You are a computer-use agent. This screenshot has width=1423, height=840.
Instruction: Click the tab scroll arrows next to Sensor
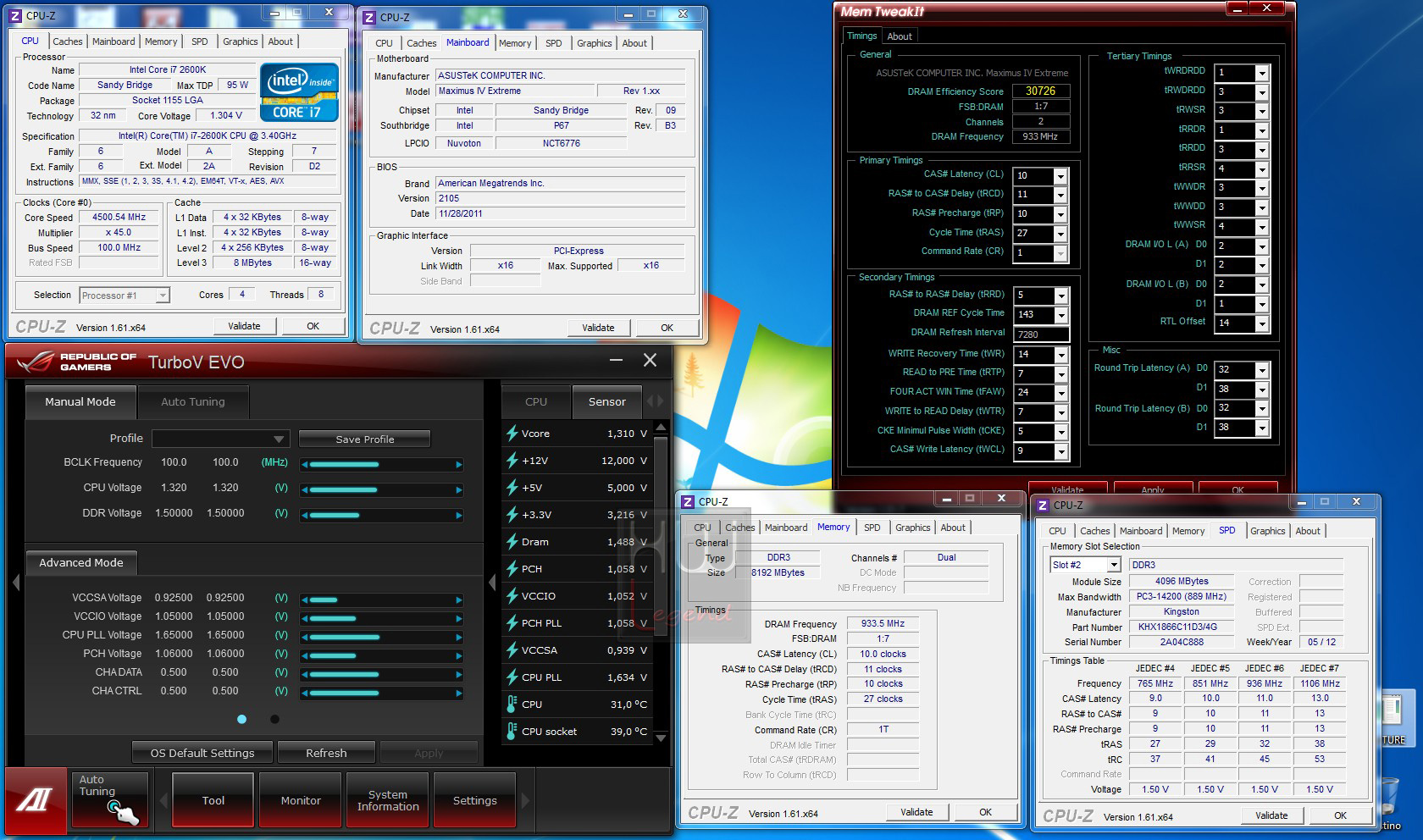[656, 401]
